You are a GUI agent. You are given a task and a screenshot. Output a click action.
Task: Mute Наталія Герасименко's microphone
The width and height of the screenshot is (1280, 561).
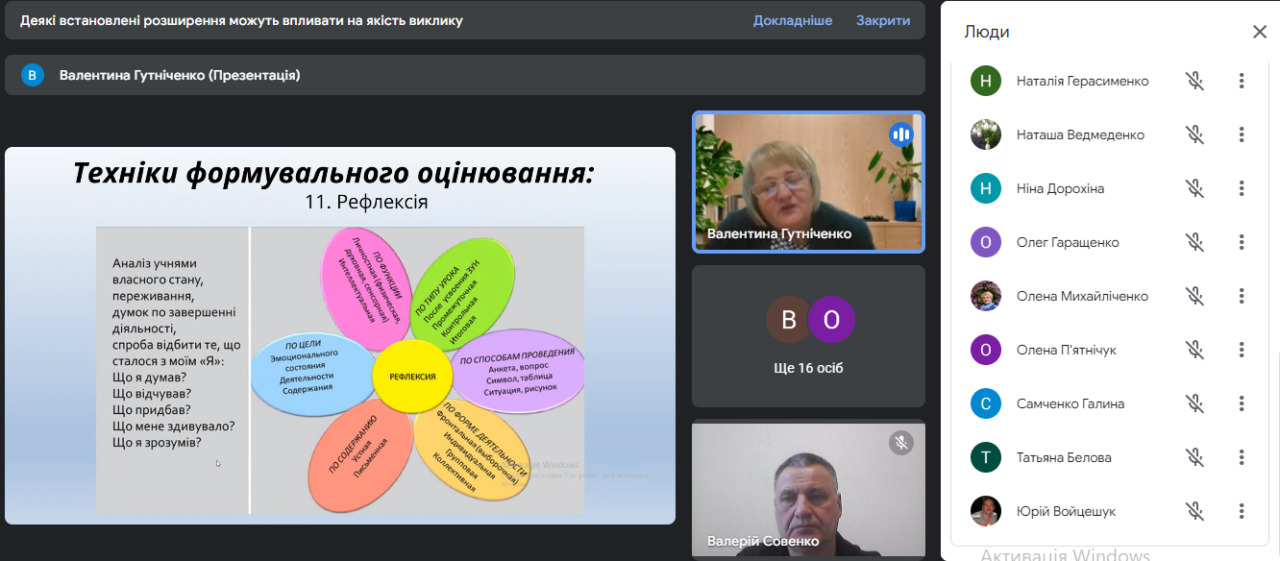point(1194,81)
